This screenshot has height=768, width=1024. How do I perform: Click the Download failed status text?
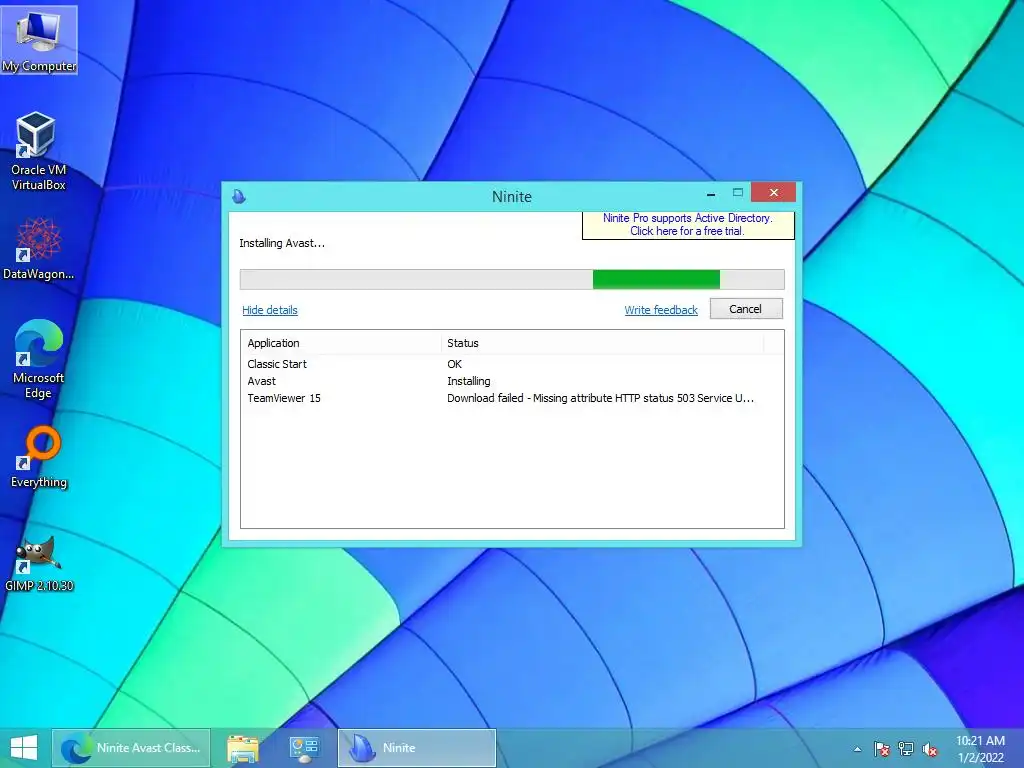point(601,398)
